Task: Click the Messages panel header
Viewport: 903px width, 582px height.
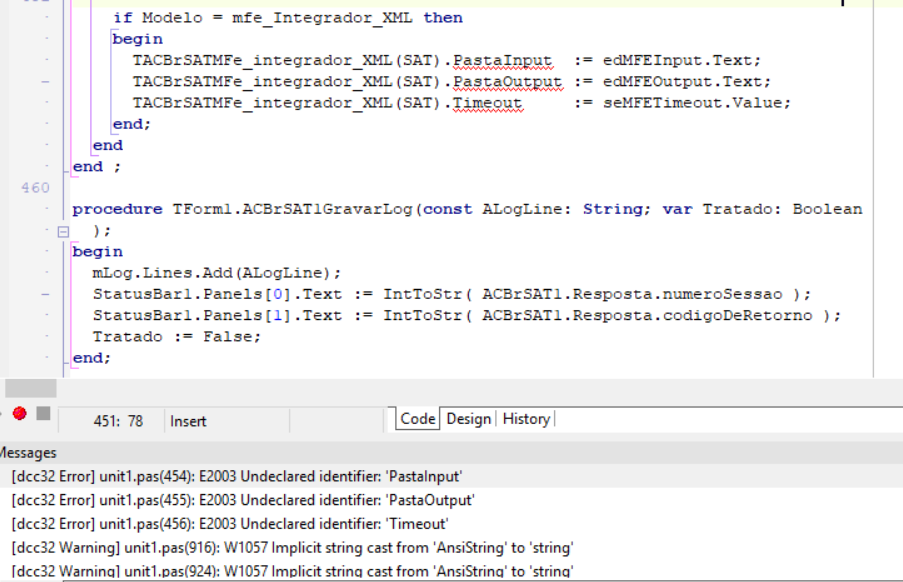Action: click(452, 453)
